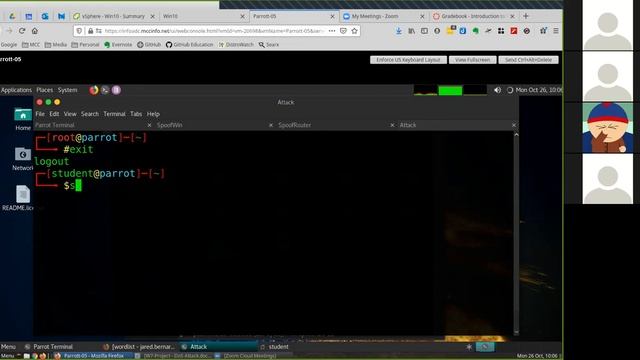The width and height of the screenshot is (640, 360).
Task: Open the terminal File menu
Action: click(x=40, y=114)
